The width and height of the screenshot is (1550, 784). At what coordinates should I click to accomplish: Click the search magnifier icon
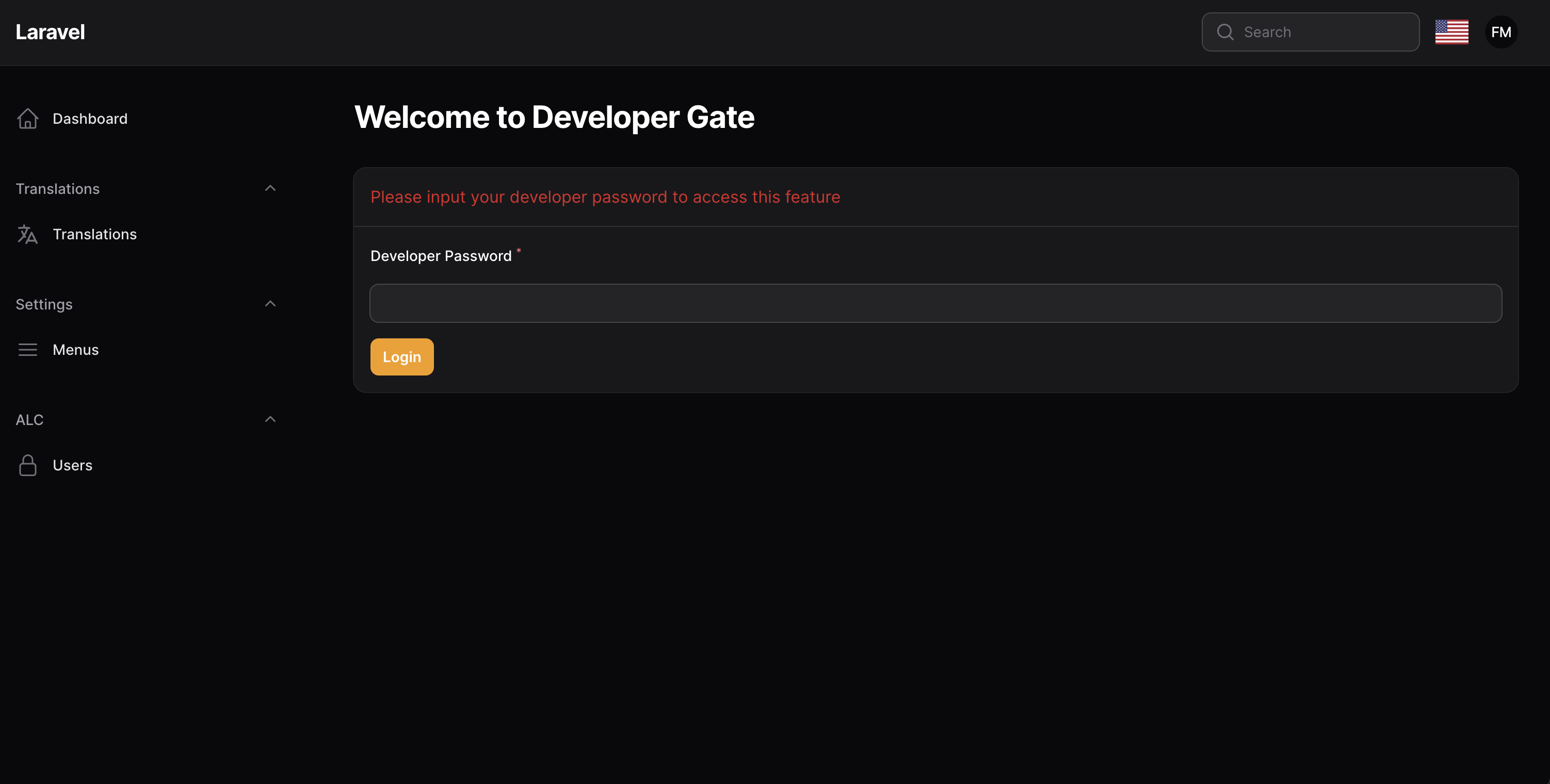pyautogui.click(x=1225, y=32)
